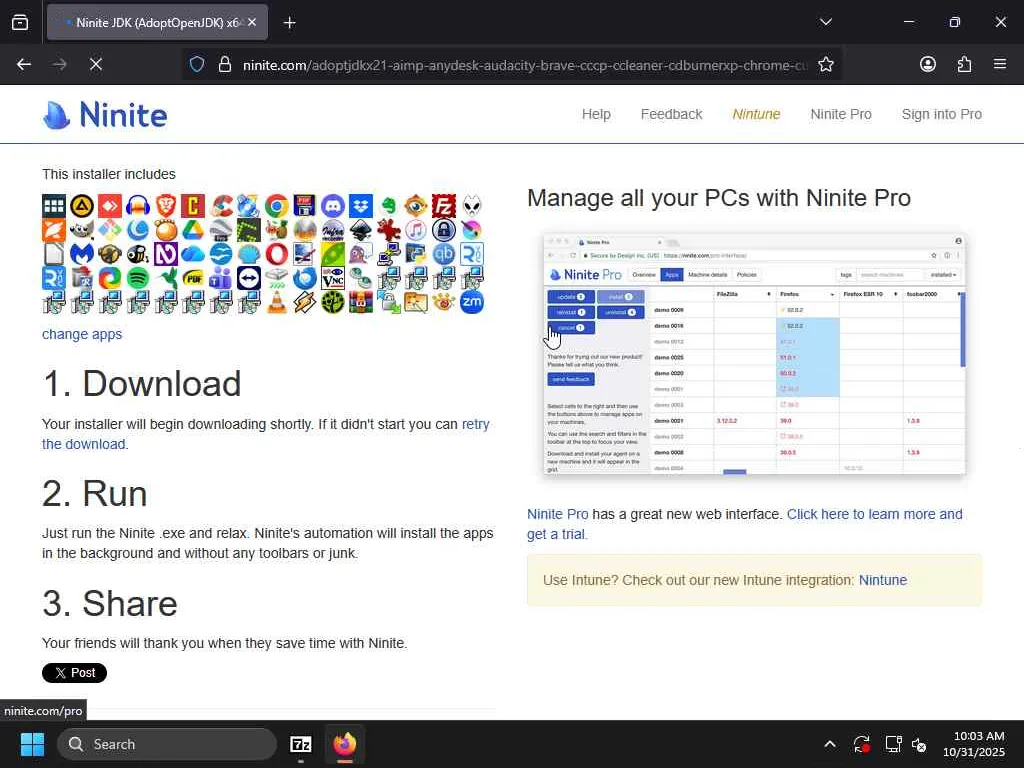Click the Evernote elephant icon
The image size is (1024, 768).
pos(389,206)
